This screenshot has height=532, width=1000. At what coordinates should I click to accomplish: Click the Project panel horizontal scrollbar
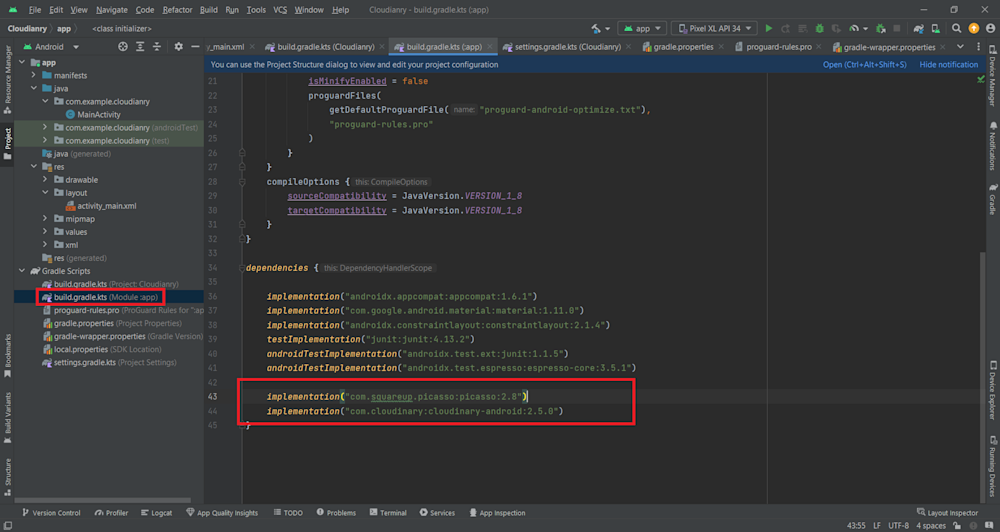[103, 501]
